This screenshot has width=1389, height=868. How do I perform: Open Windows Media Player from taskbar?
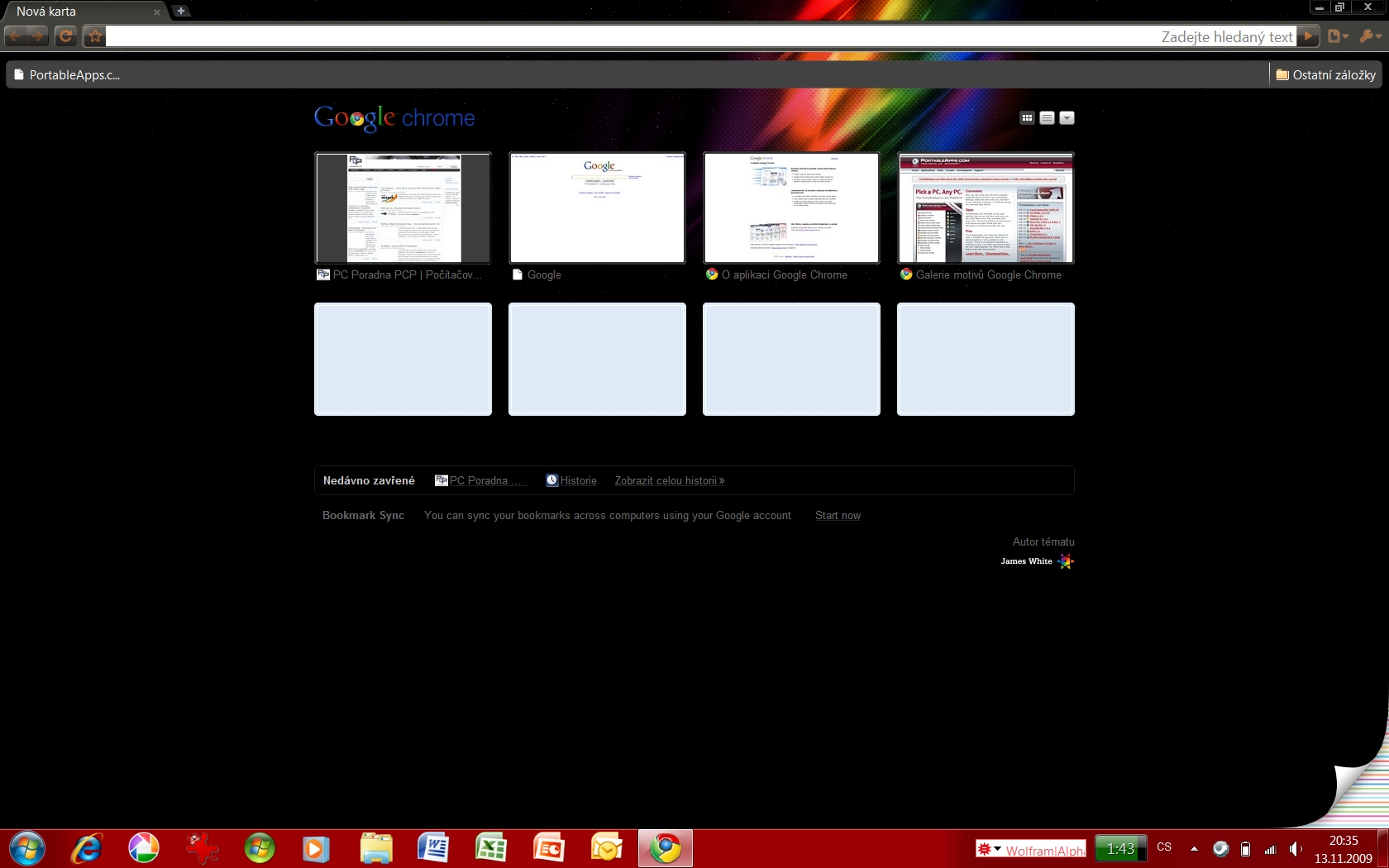[x=316, y=848]
